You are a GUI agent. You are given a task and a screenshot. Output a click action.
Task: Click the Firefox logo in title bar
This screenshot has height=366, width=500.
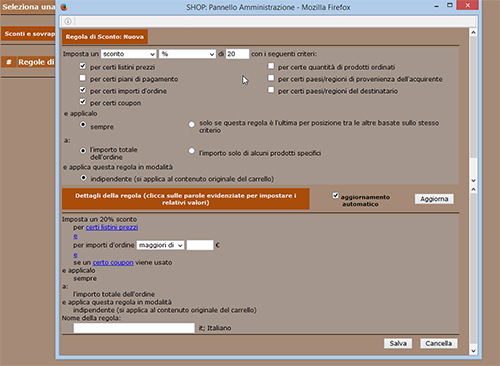click(64, 7)
